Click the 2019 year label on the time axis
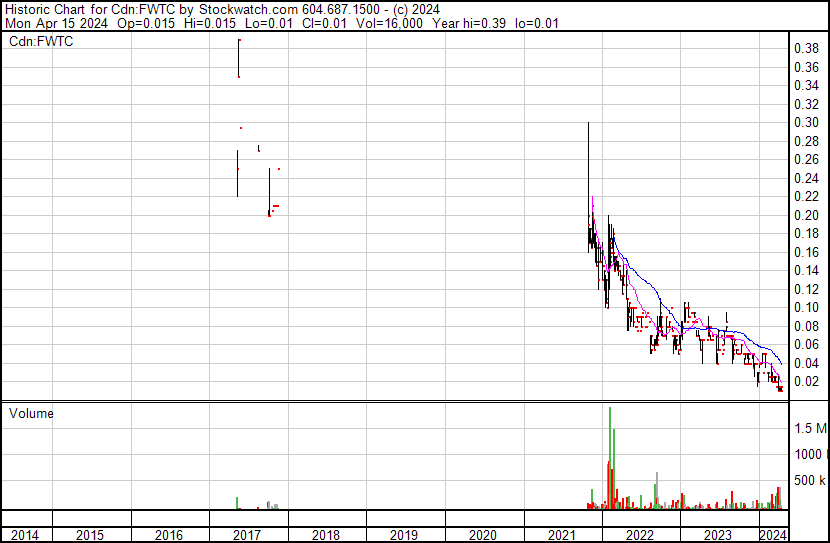This screenshot has width=830, height=543. pyautogui.click(x=404, y=535)
